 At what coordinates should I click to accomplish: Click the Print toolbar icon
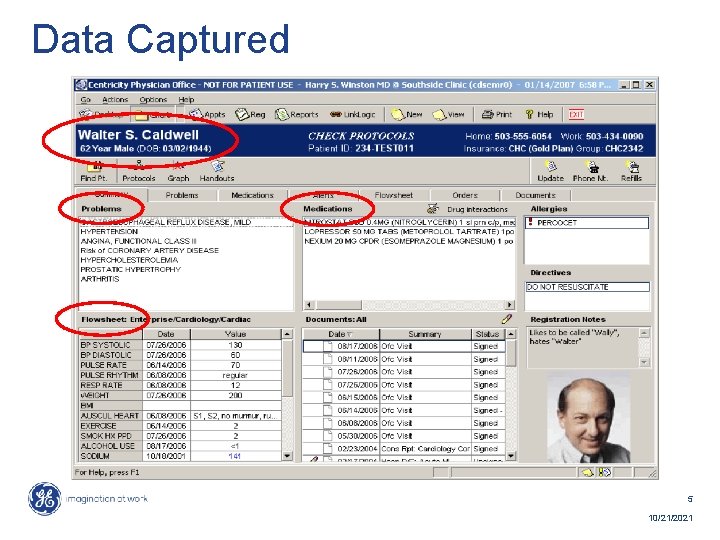(496, 114)
